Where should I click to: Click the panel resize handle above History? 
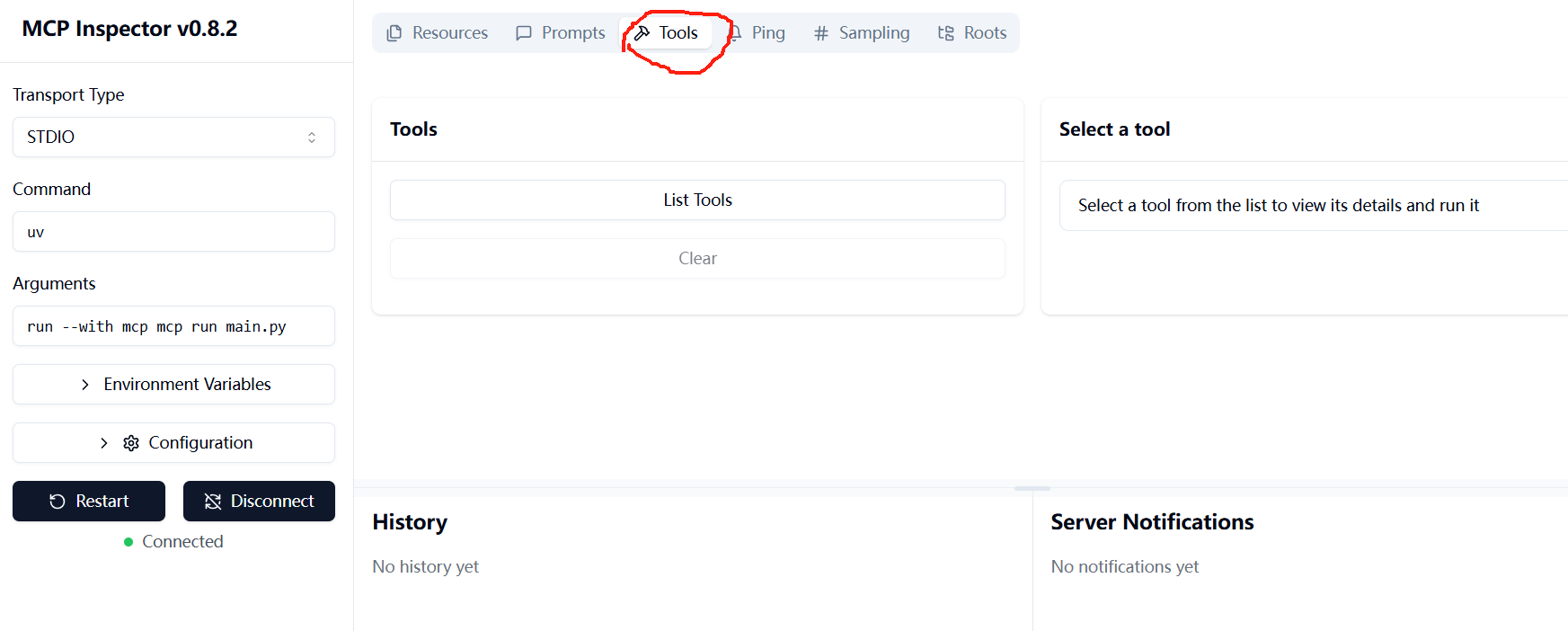coord(1032,488)
